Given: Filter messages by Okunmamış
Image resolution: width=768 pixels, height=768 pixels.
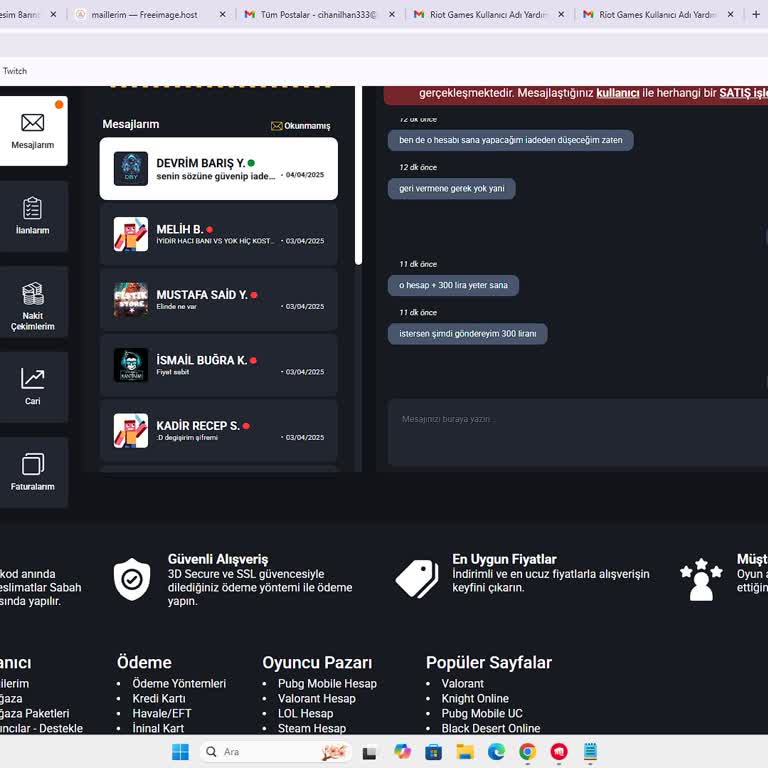Looking at the screenshot, I should tap(300, 126).
